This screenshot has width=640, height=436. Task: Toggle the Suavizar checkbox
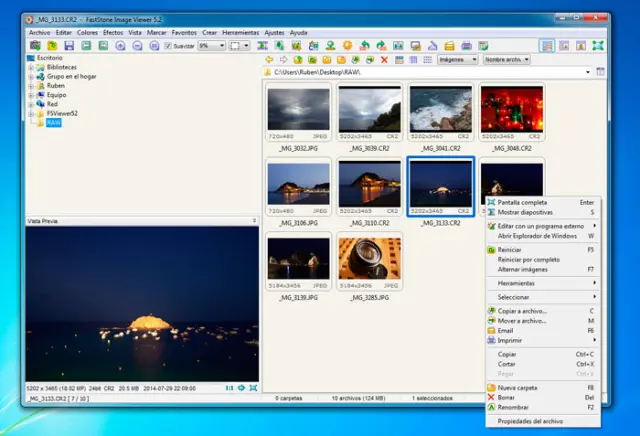coord(168,46)
